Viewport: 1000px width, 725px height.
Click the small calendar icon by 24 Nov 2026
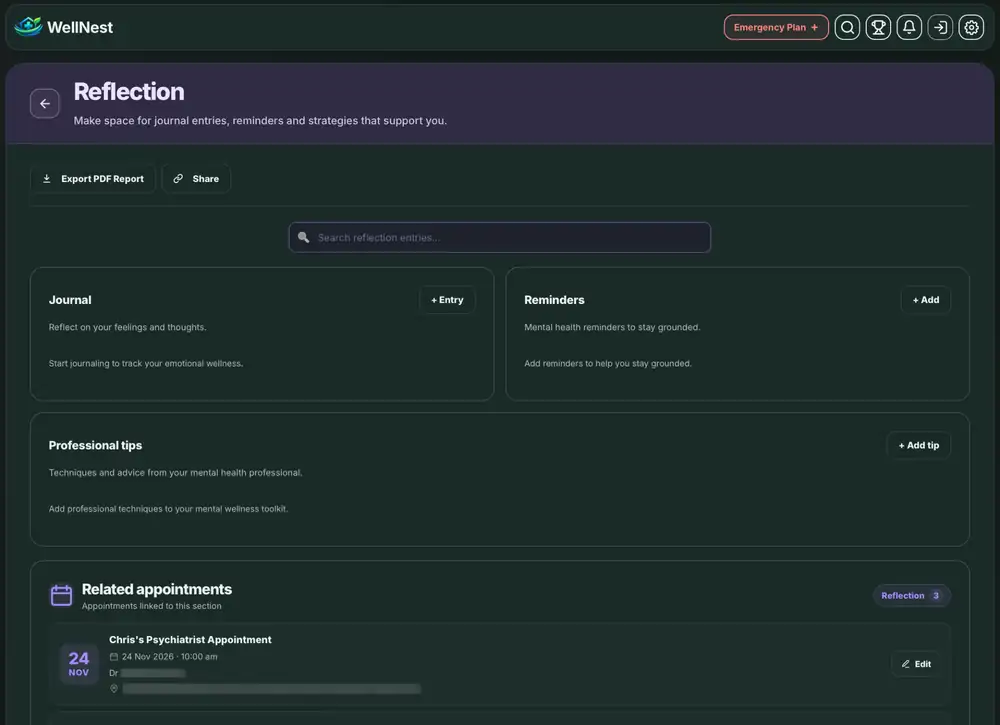click(x=114, y=657)
